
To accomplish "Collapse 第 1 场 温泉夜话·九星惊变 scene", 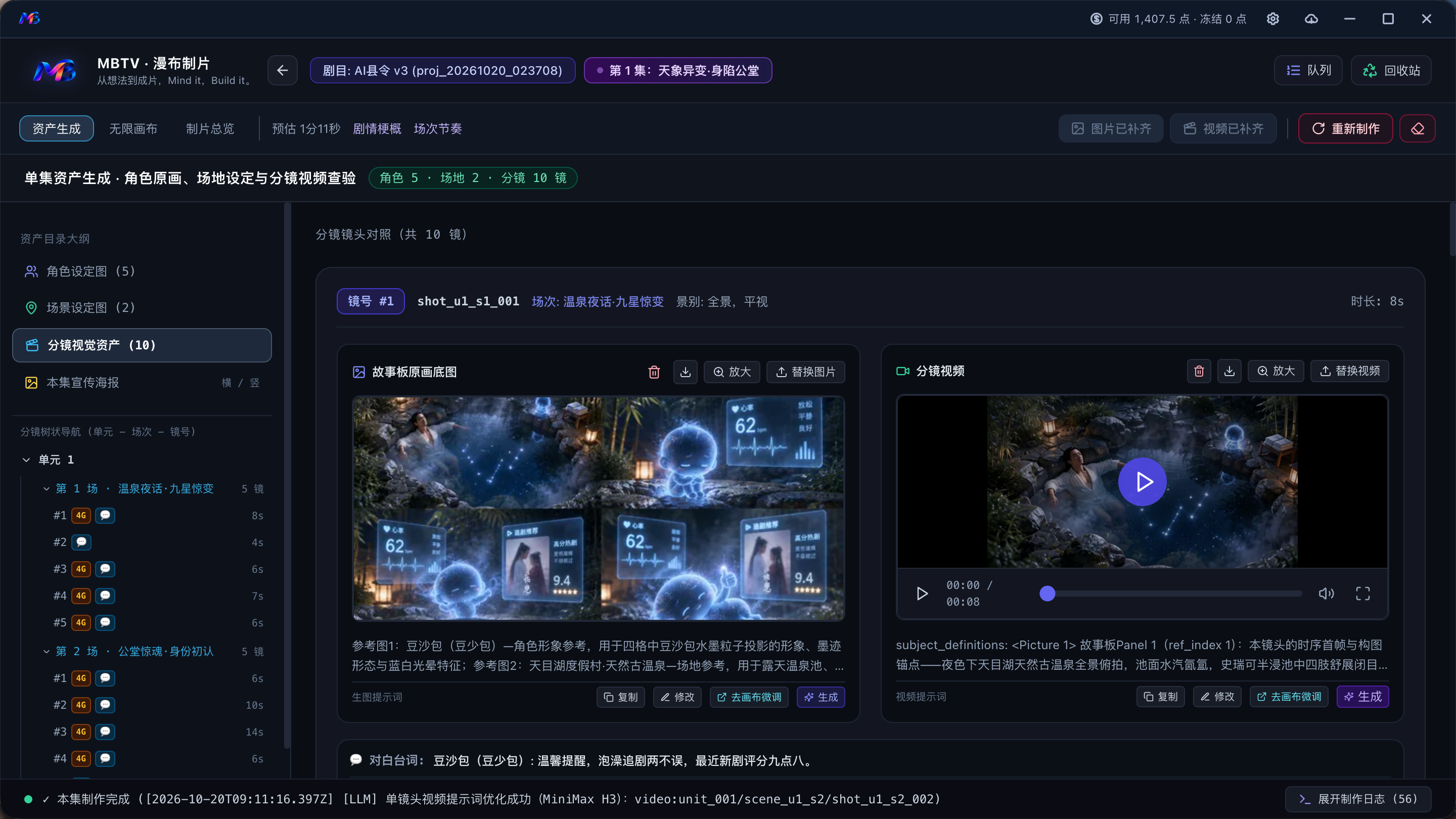I will (x=47, y=488).
